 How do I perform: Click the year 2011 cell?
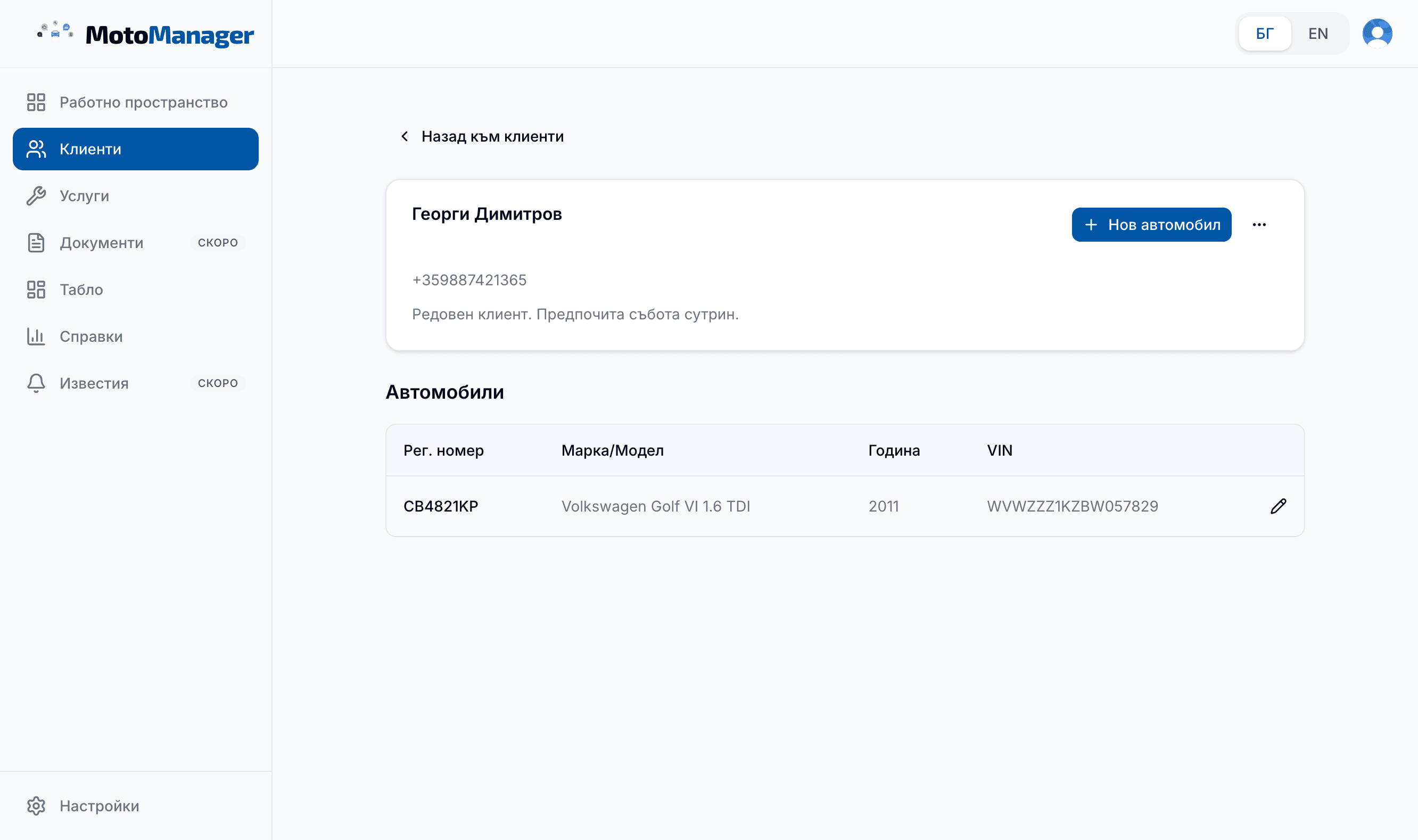tap(884, 506)
